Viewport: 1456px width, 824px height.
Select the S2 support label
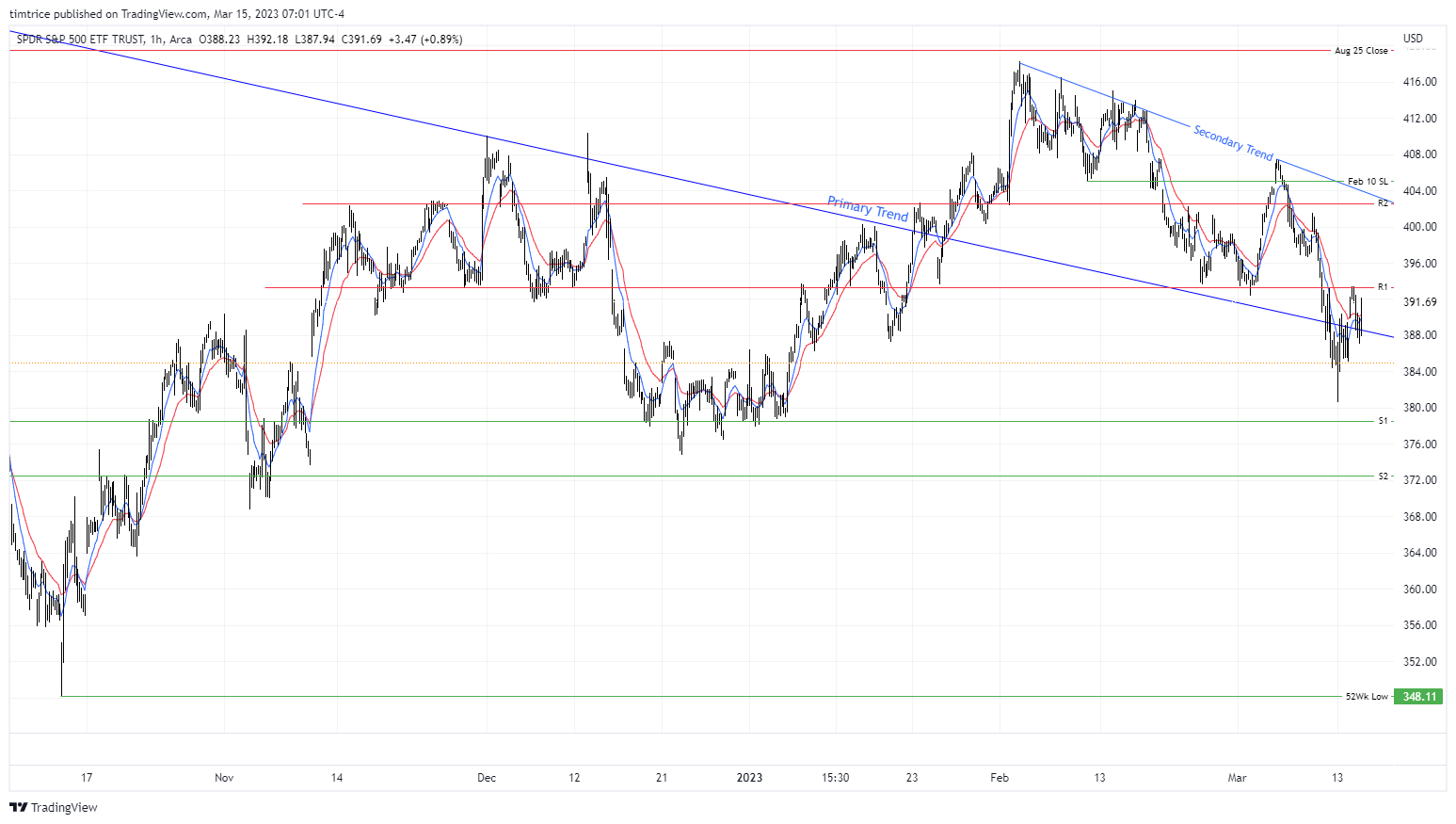1383,477
